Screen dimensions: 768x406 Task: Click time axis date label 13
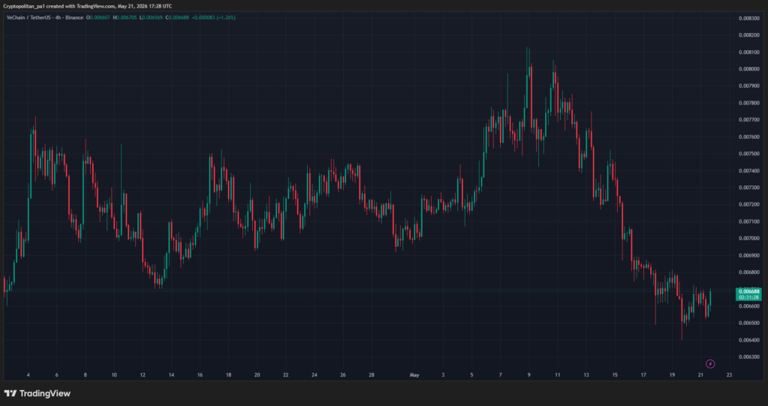click(586, 375)
